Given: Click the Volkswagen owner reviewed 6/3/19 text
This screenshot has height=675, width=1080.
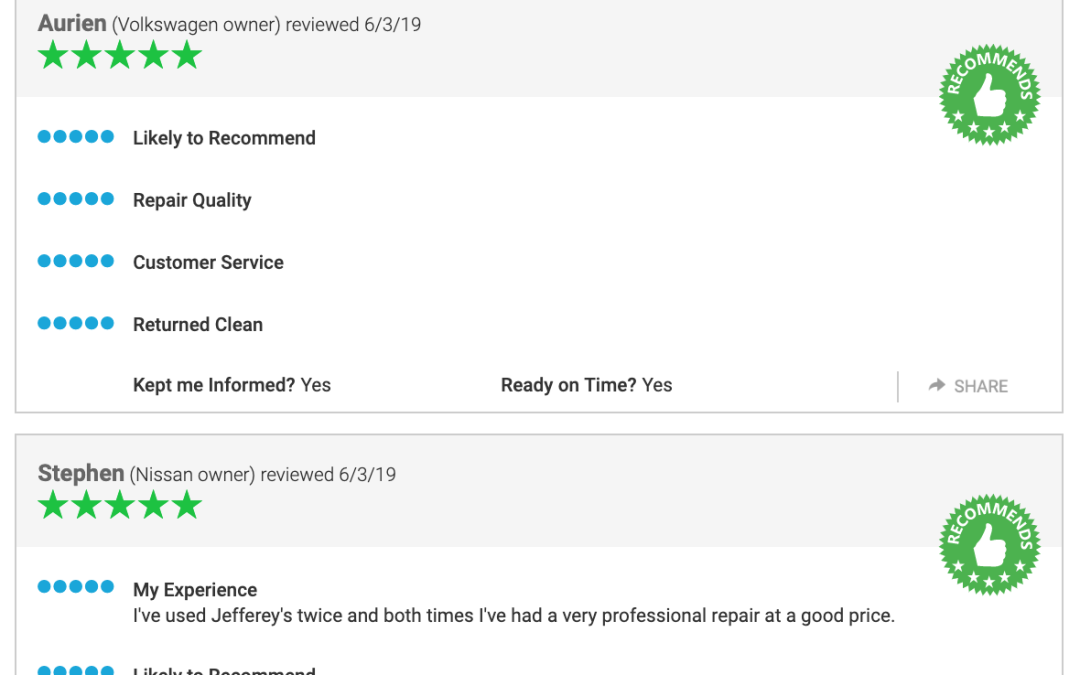Looking at the screenshot, I should point(267,25).
